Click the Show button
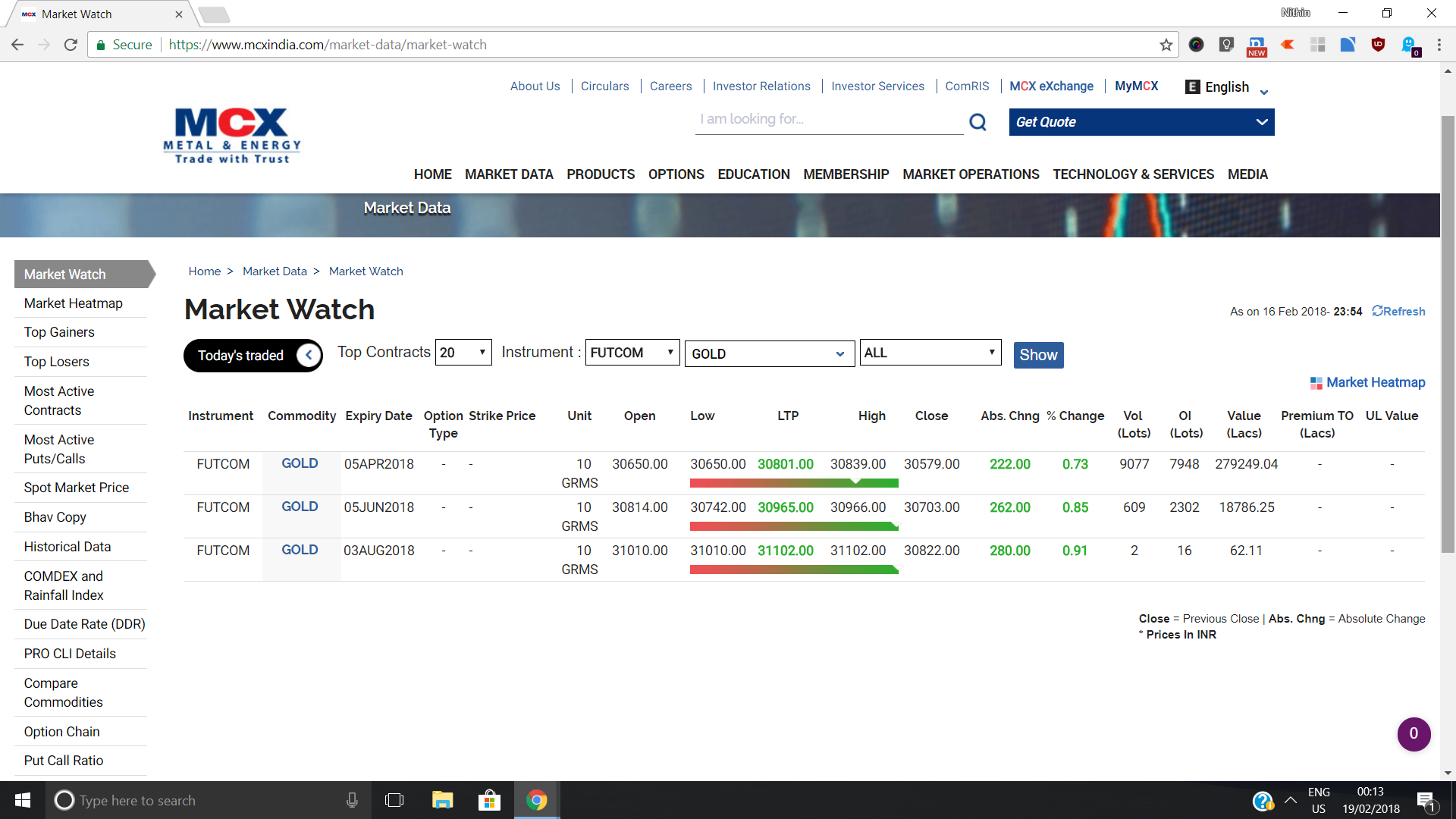1456x819 pixels. pos(1038,355)
